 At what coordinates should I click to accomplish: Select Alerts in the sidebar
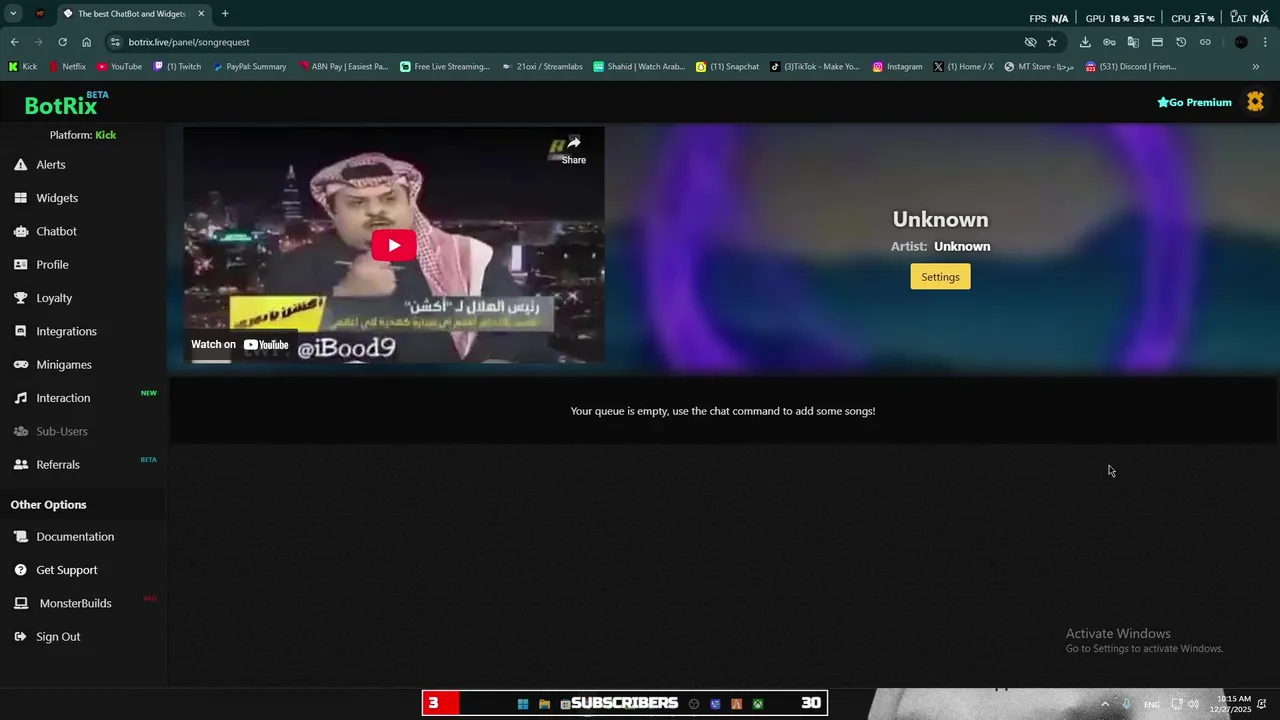click(51, 165)
